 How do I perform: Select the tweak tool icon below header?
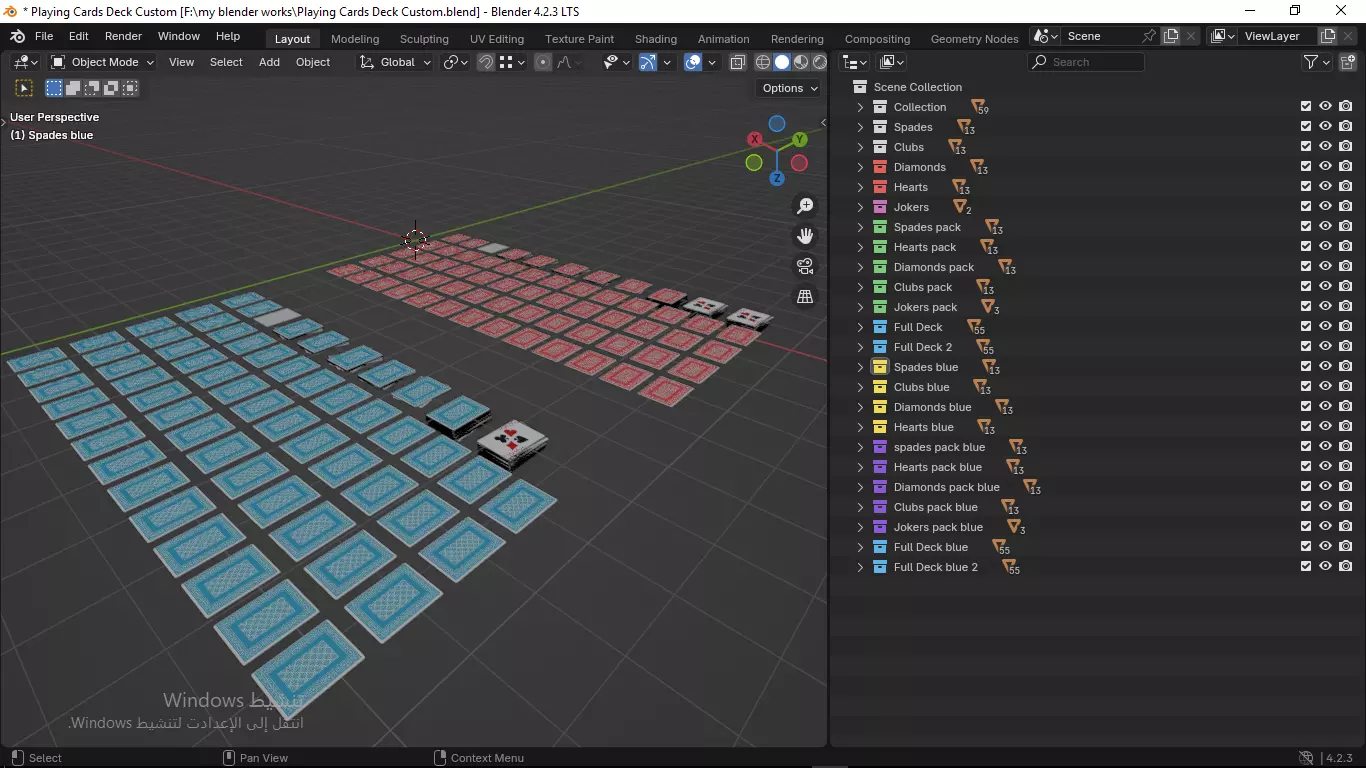[x=24, y=88]
